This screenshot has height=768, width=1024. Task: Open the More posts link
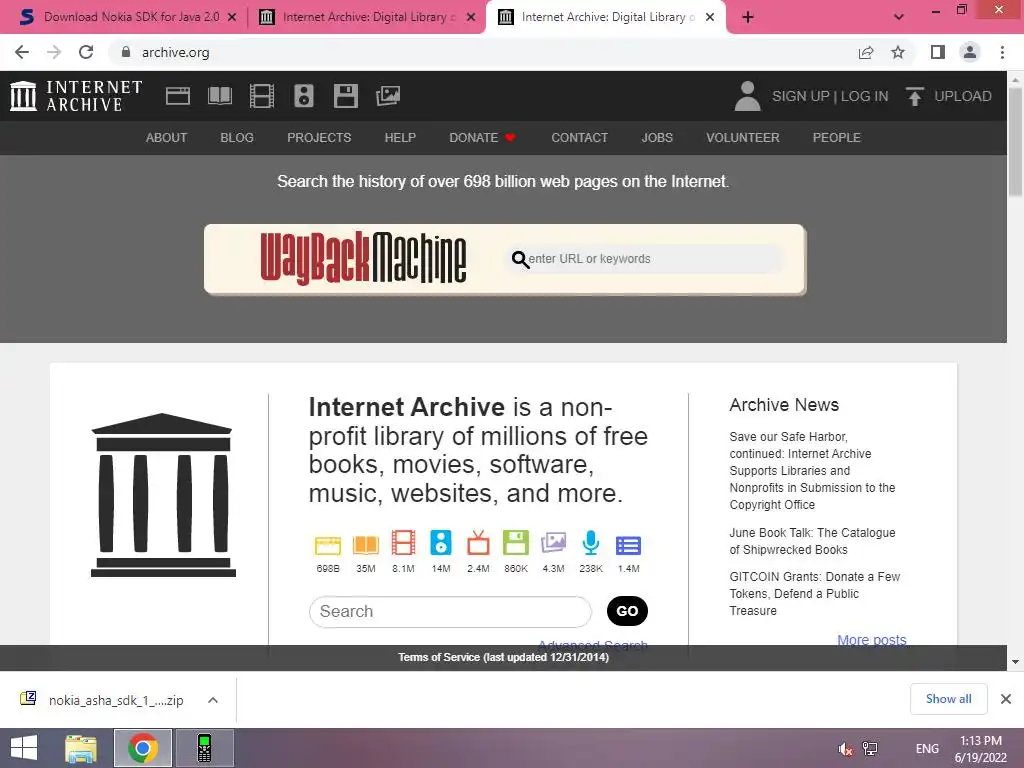pyautogui.click(x=872, y=639)
